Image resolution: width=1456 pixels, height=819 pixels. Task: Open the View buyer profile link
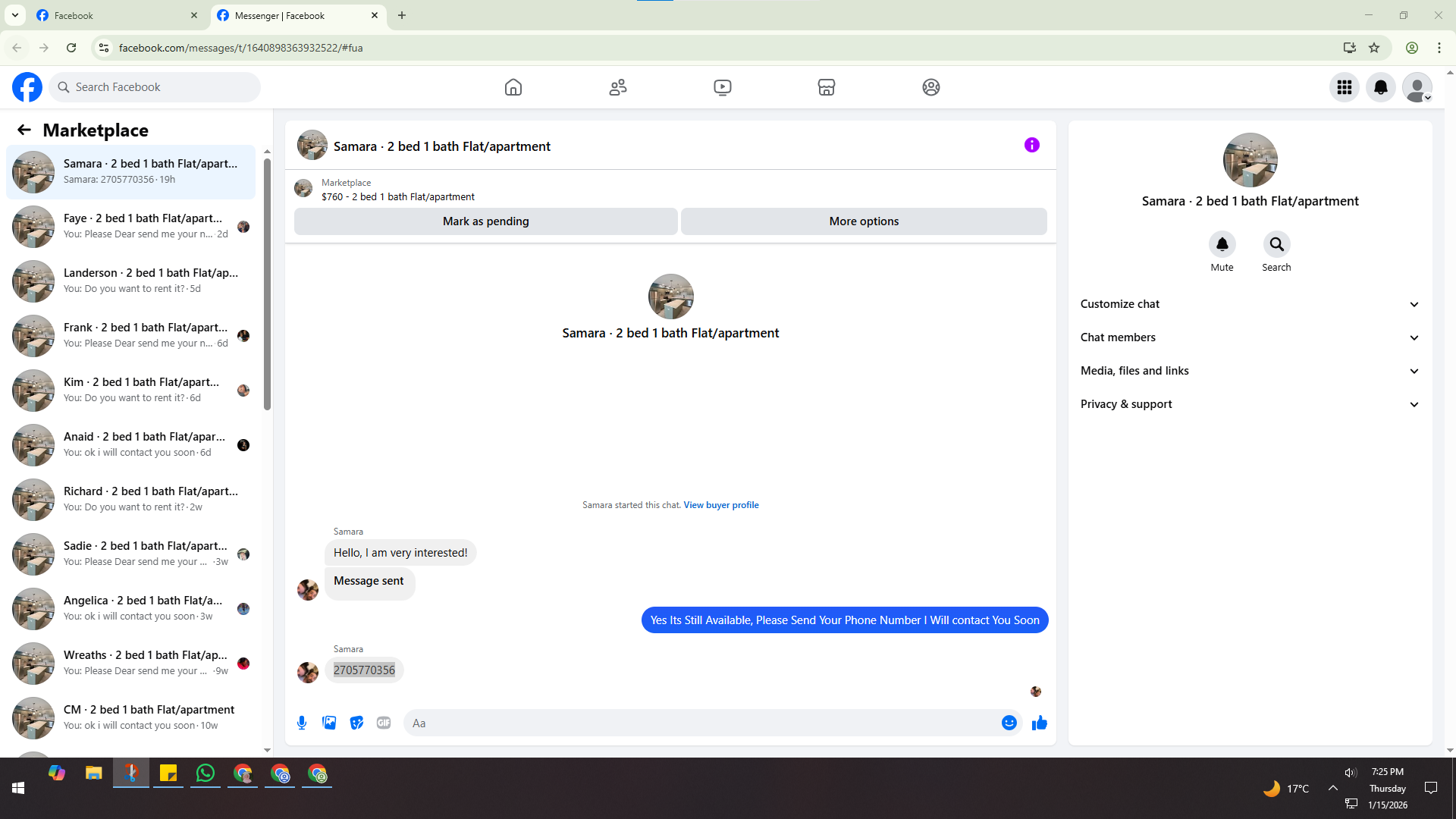pos(720,505)
